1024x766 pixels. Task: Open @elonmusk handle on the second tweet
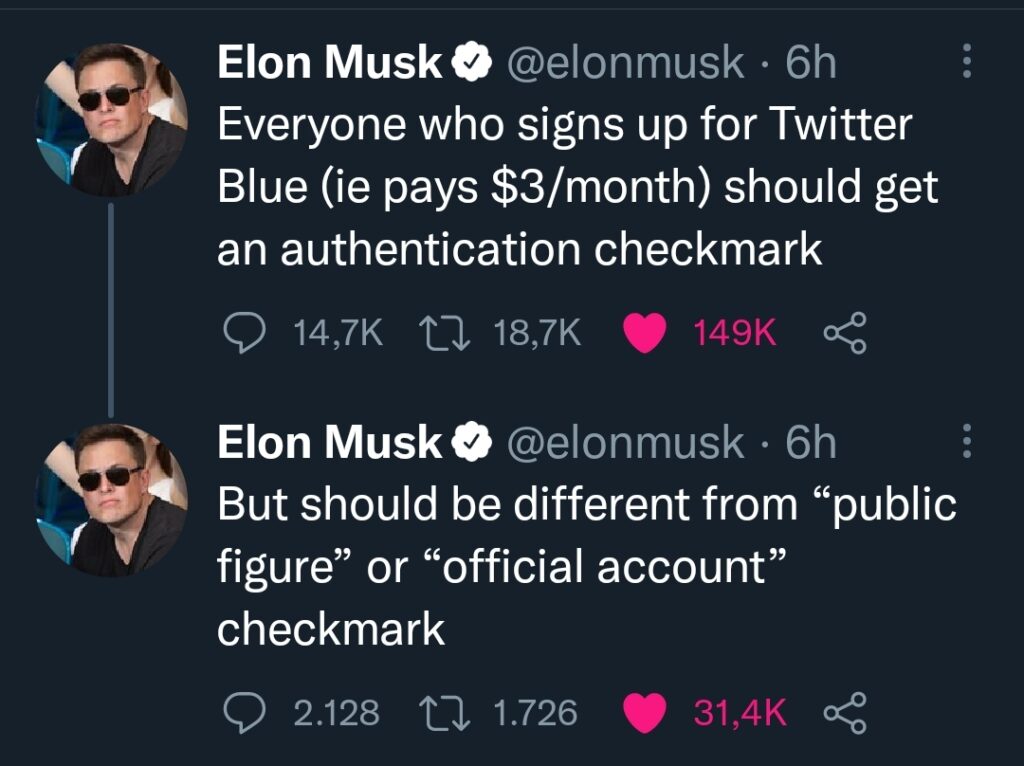(625, 443)
